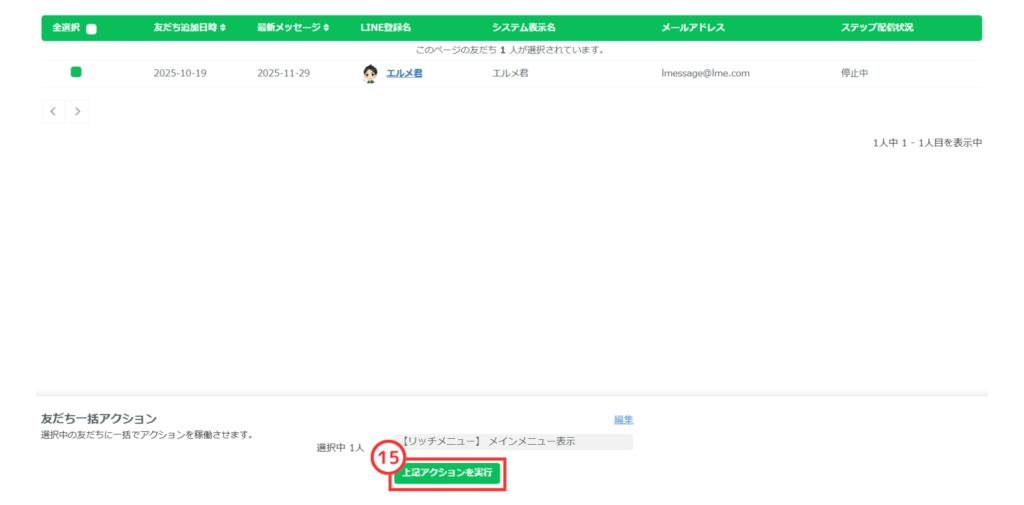
Task: Go to previous page with left chevron
Action: pos(53,111)
